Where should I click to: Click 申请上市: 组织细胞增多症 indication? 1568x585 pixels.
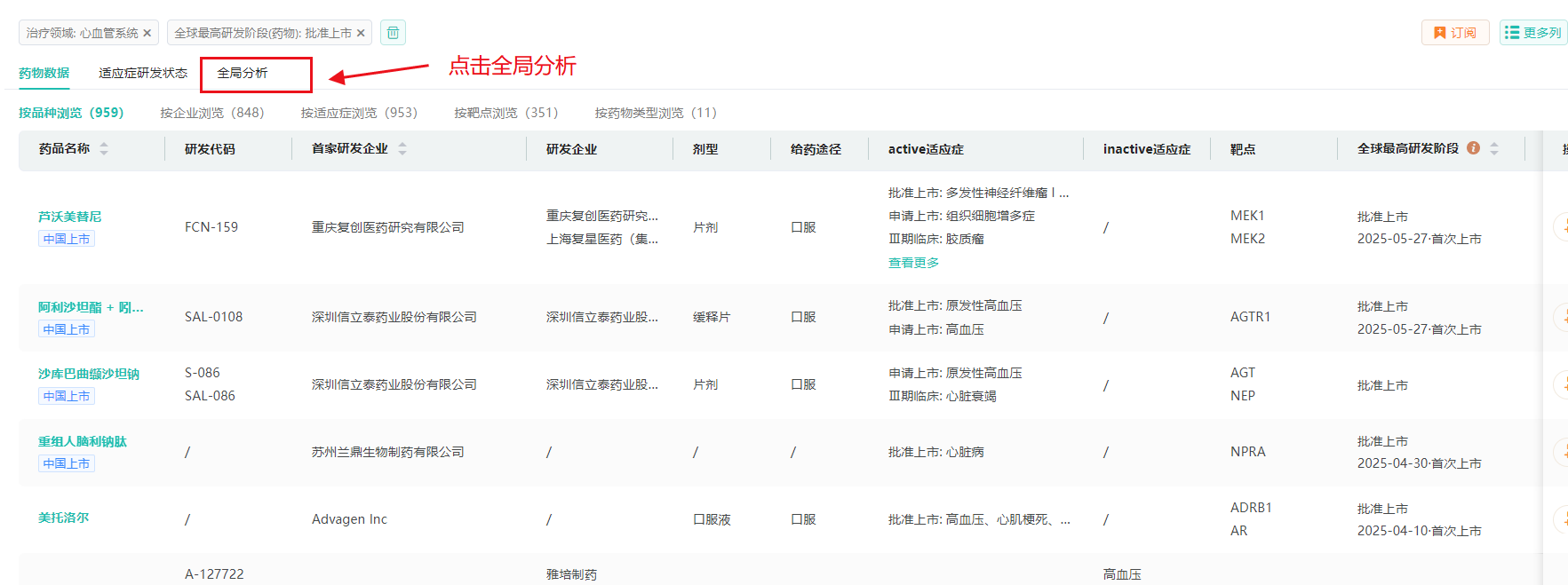pos(961,216)
